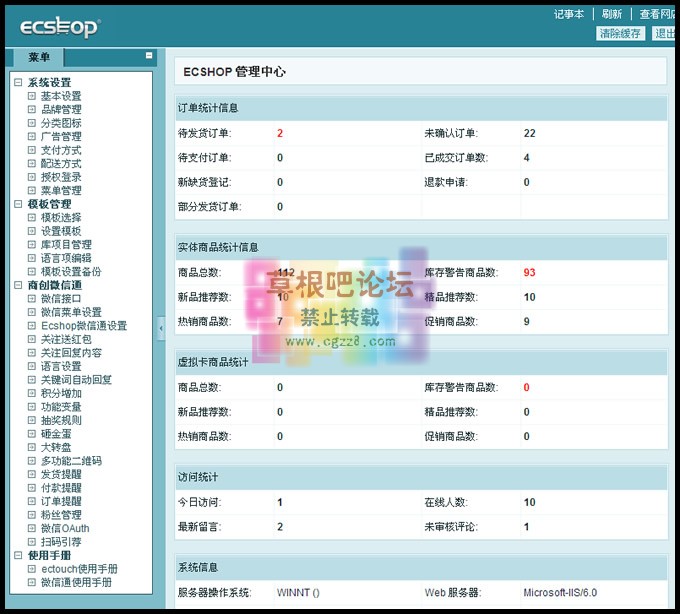Click the 退出 button
This screenshot has width=680, height=614.
coord(664,33)
